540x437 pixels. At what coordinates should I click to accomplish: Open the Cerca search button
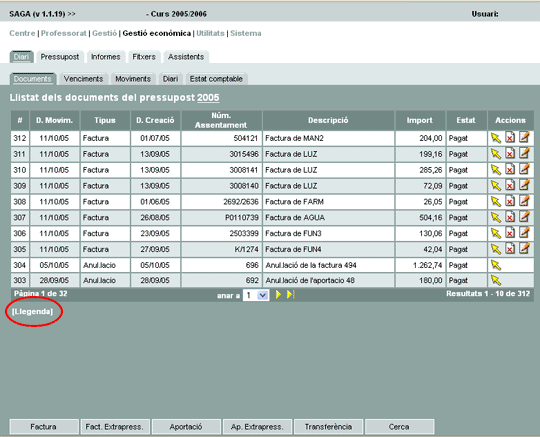coord(399,427)
